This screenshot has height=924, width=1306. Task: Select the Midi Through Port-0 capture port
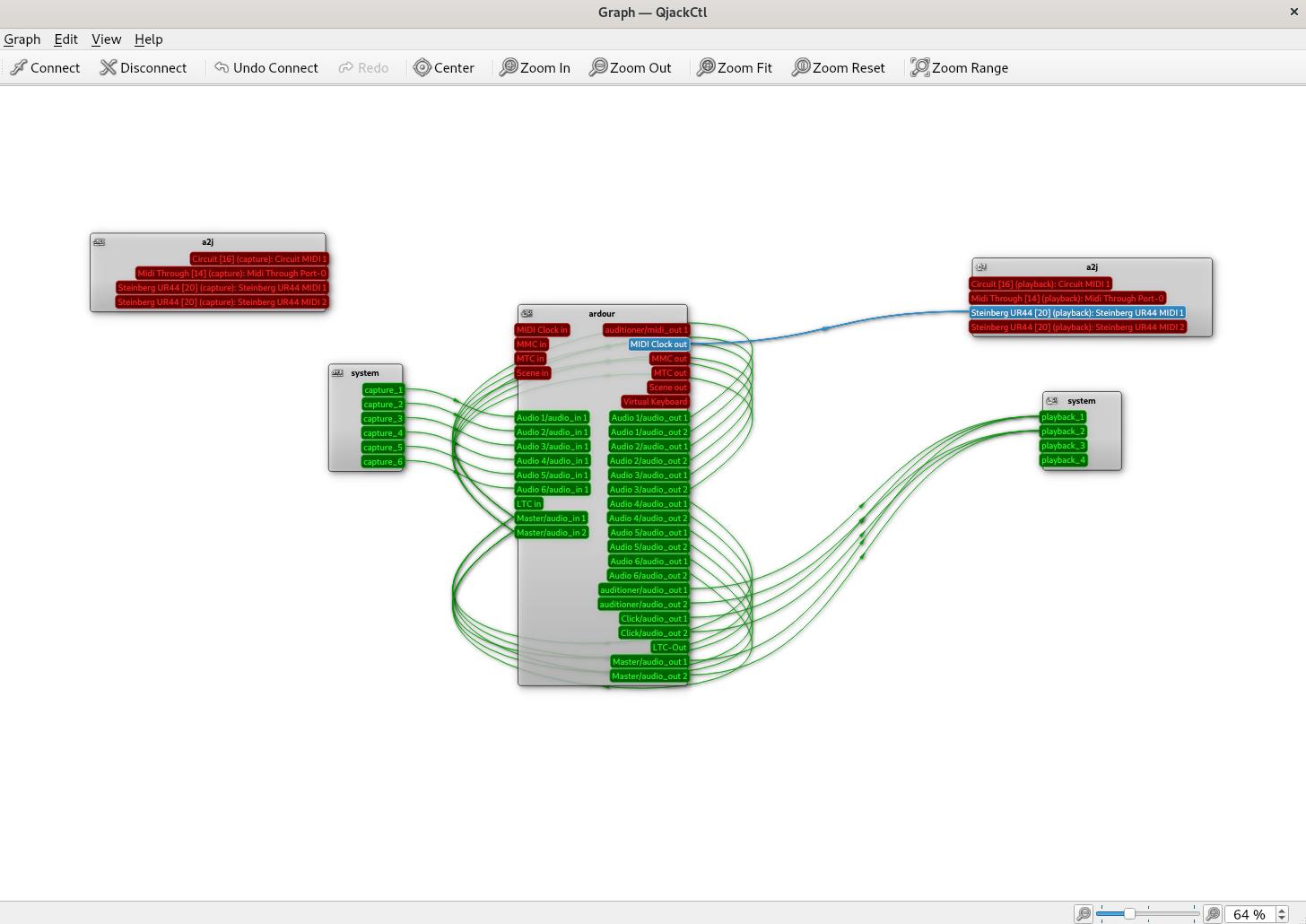point(232,273)
